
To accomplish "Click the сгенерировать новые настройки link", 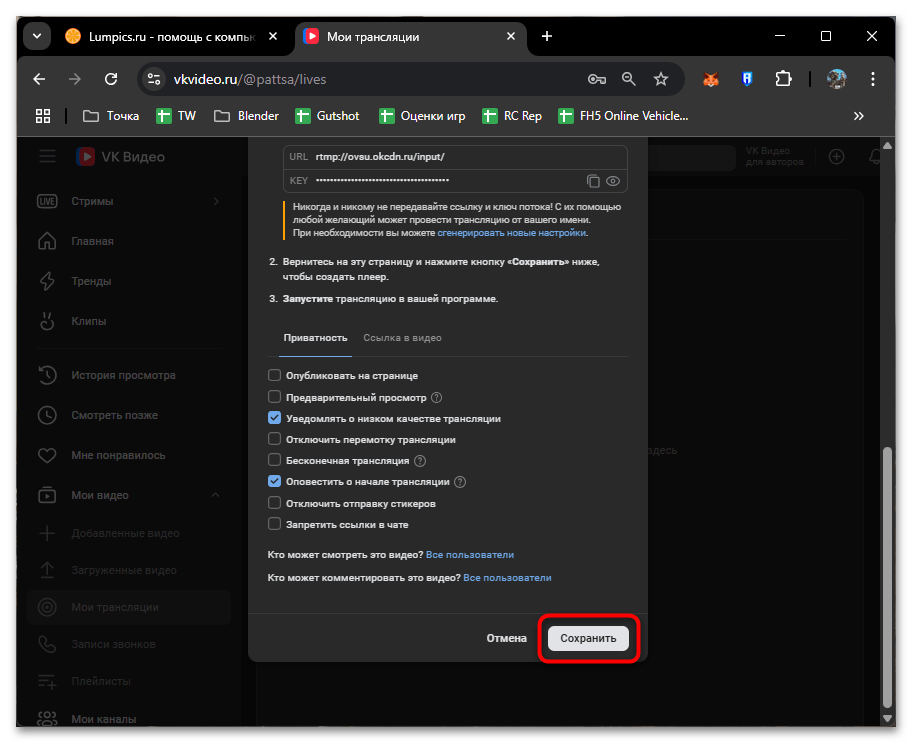I will click(x=512, y=232).
